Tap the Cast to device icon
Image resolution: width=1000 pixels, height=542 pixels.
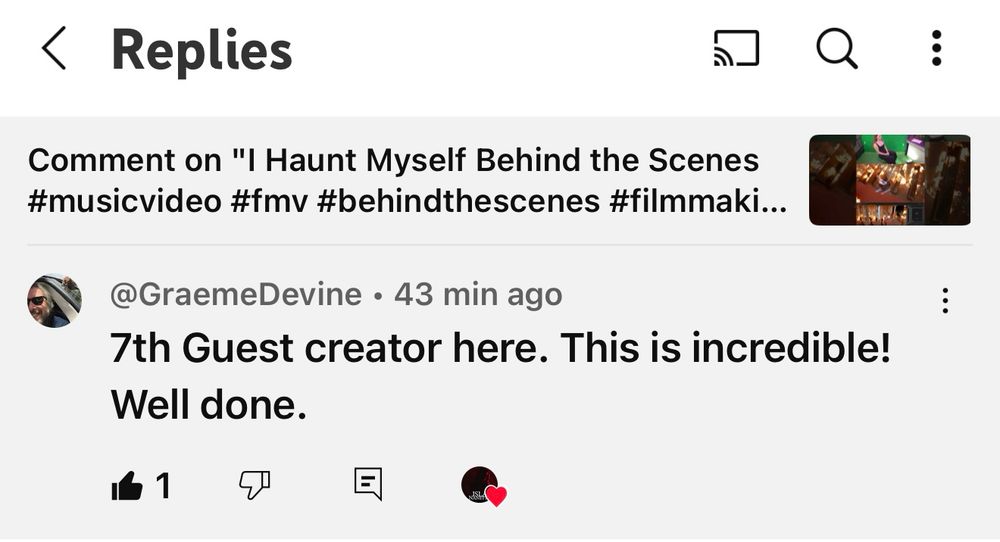(736, 48)
